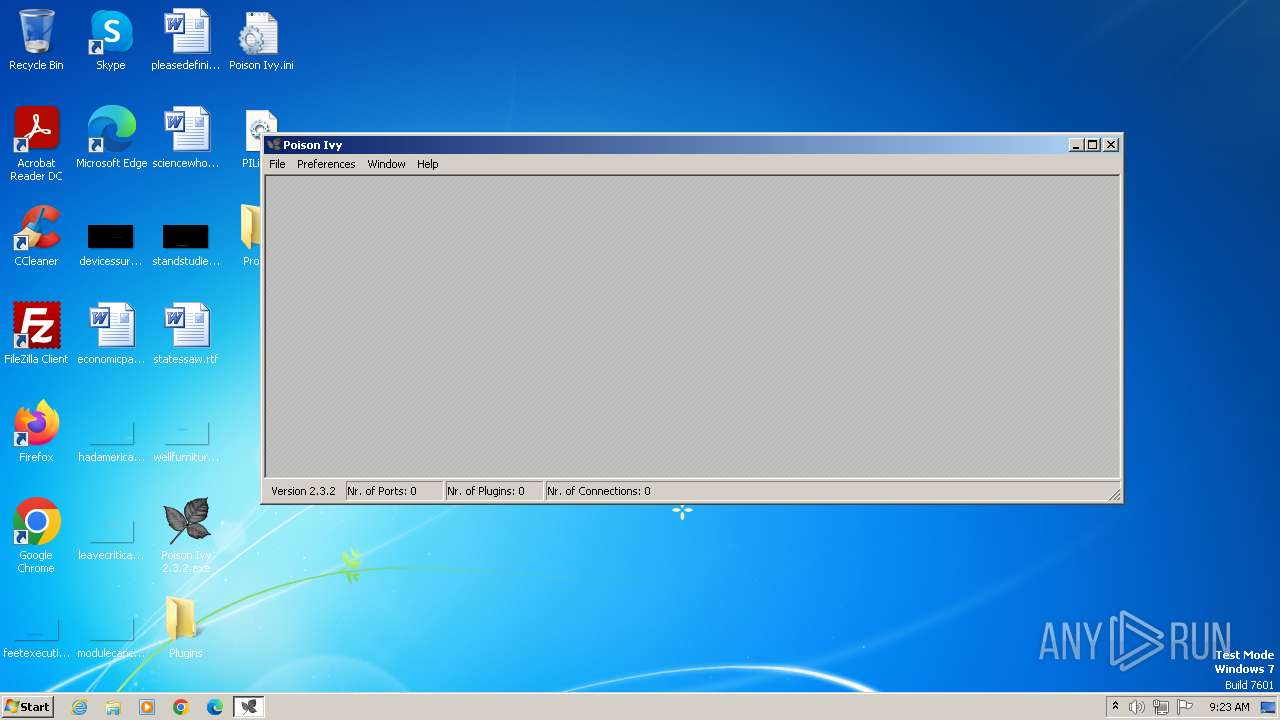Screen dimensions: 1280x720
Task: Open the Window menu
Action: tap(386, 164)
